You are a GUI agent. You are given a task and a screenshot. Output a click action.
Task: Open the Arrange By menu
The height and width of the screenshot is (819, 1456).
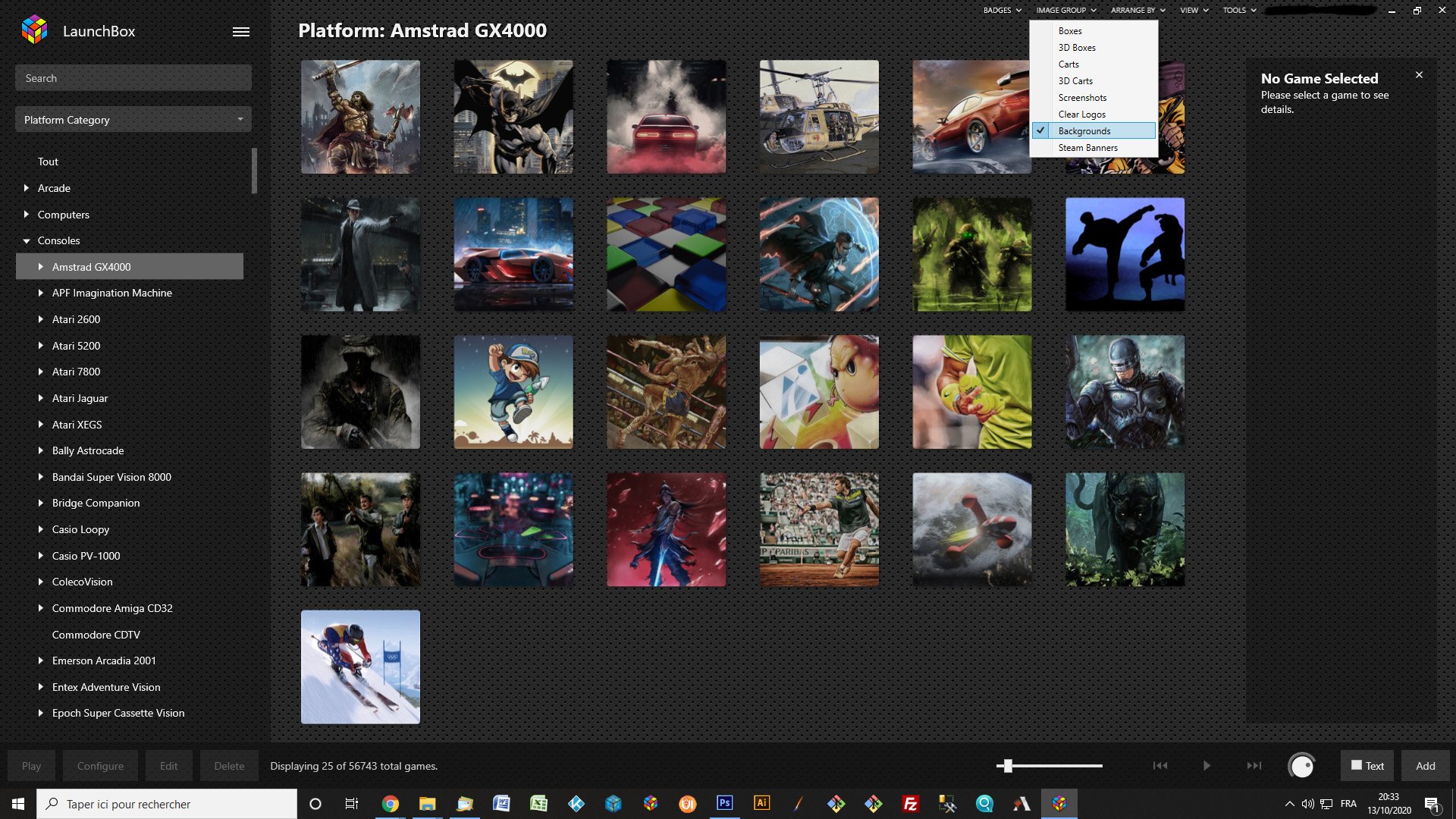tap(1137, 11)
